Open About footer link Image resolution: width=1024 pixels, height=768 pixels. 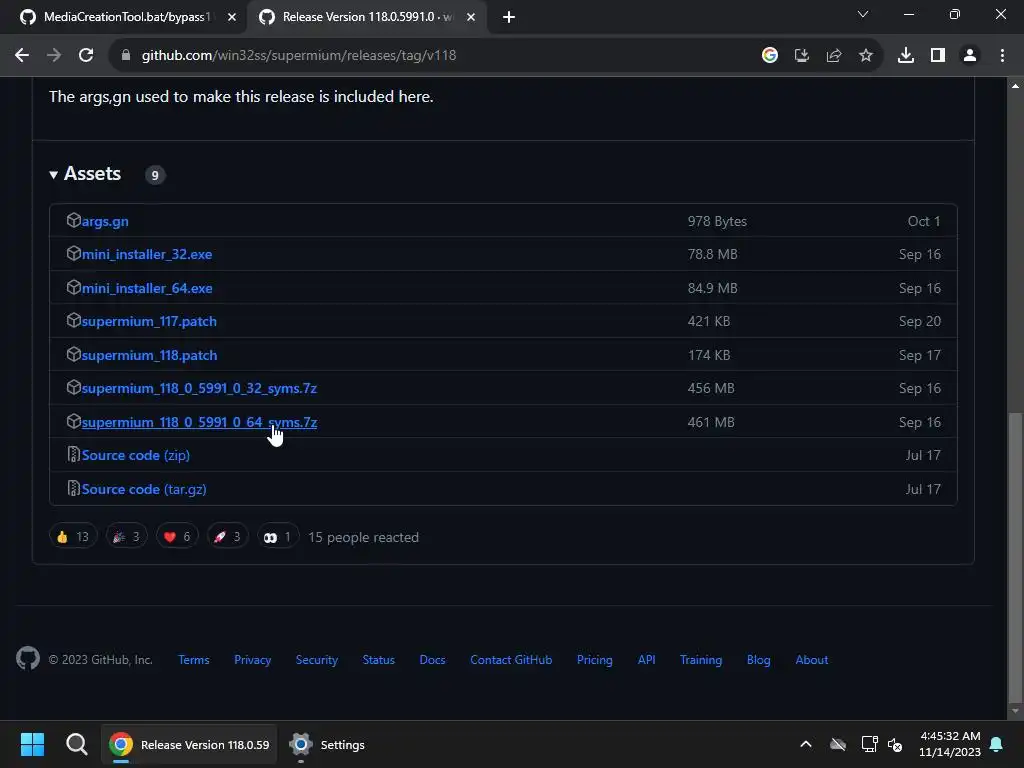pos(812,660)
